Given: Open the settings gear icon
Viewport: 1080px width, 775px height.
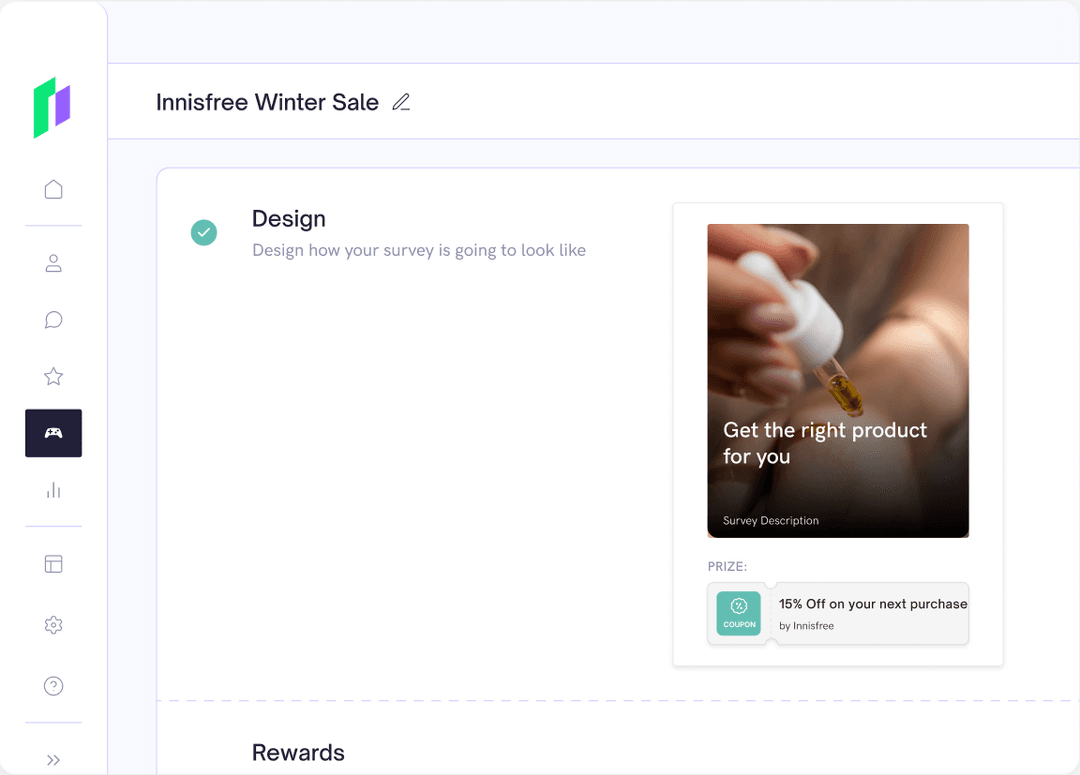Looking at the screenshot, I should pyautogui.click(x=54, y=625).
